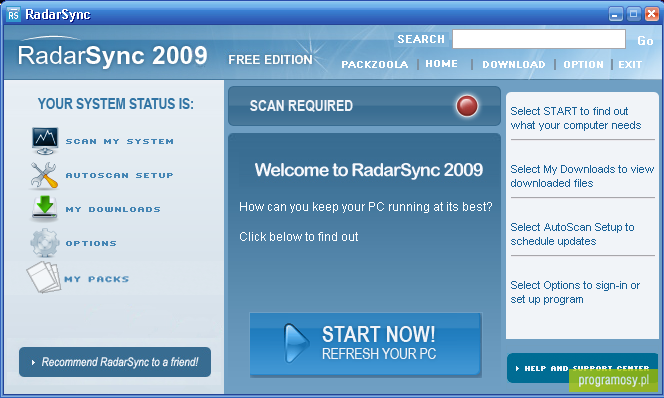Click the My Downloads green arrow icon
The width and height of the screenshot is (664, 398).
(x=45, y=208)
